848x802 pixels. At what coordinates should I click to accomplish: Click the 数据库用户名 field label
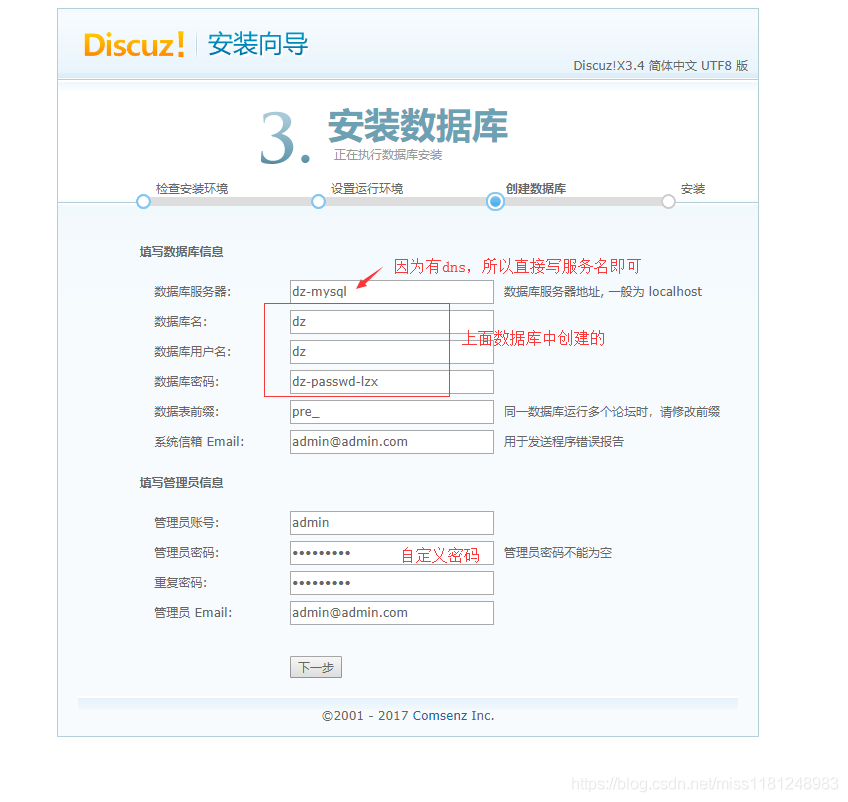tap(193, 352)
